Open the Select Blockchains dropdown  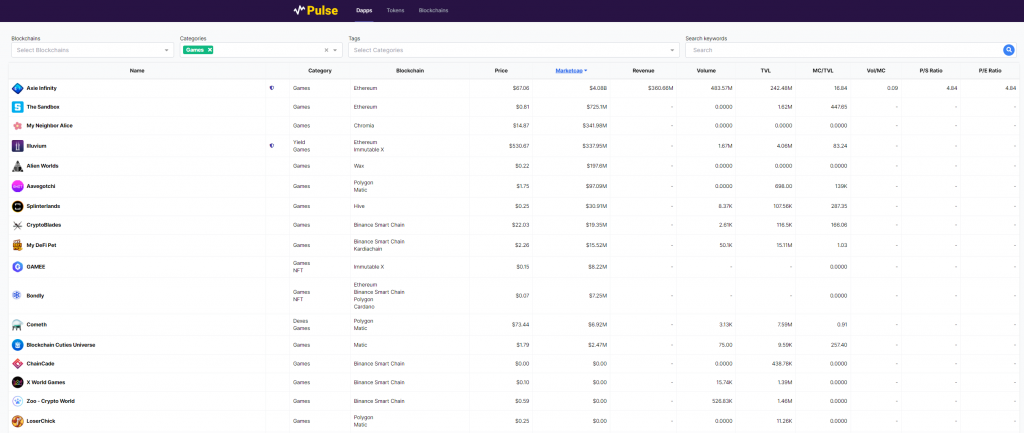pos(93,50)
